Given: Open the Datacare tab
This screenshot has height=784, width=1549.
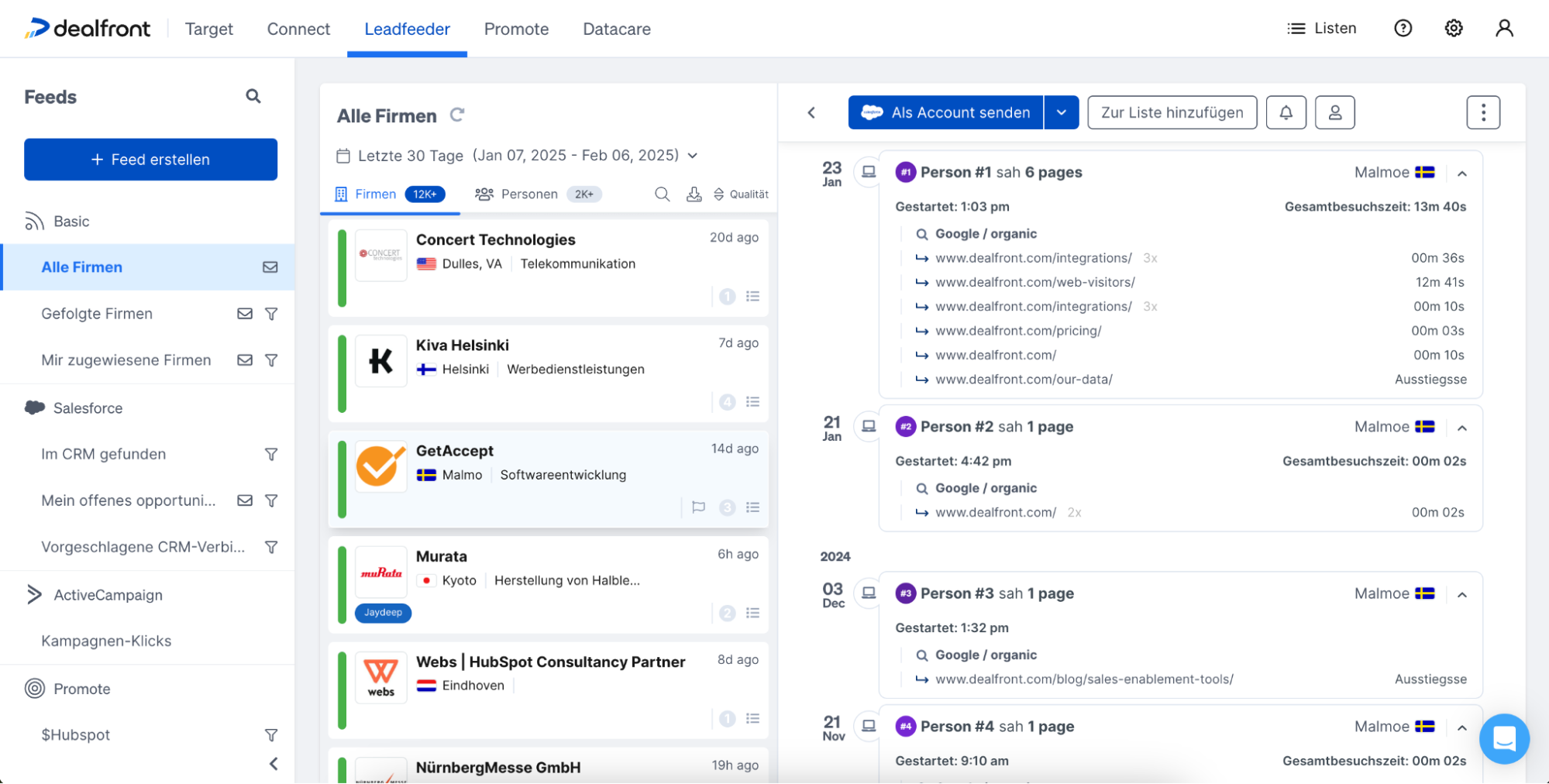Looking at the screenshot, I should point(617,29).
